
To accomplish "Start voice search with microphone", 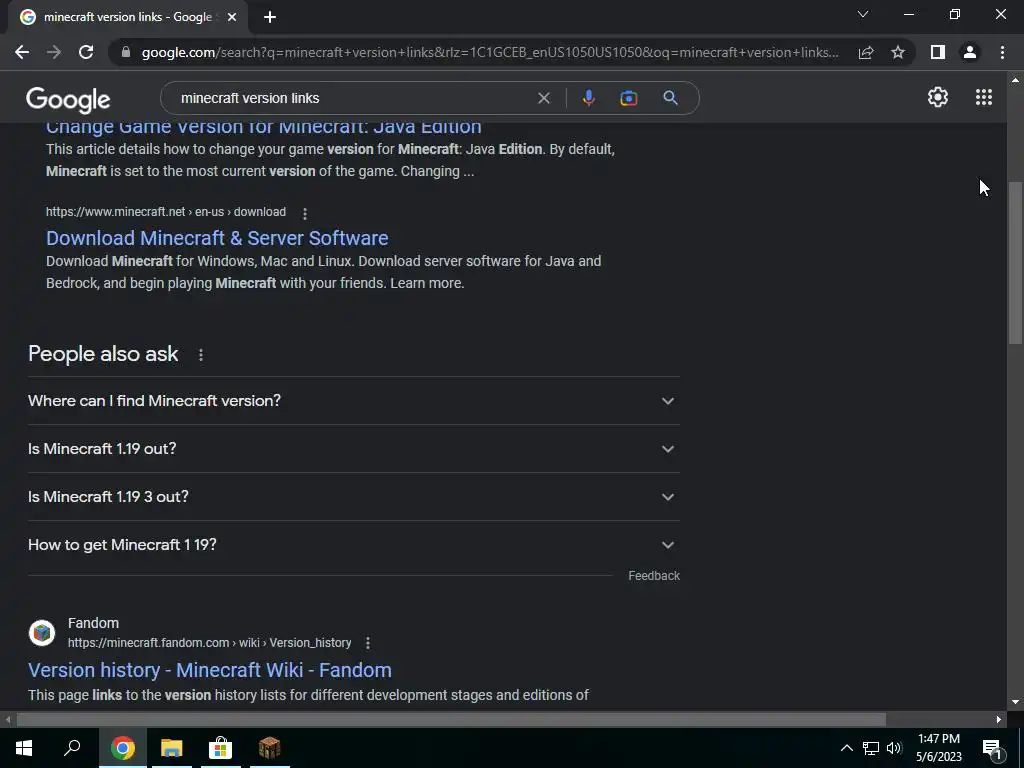I will click(588, 98).
